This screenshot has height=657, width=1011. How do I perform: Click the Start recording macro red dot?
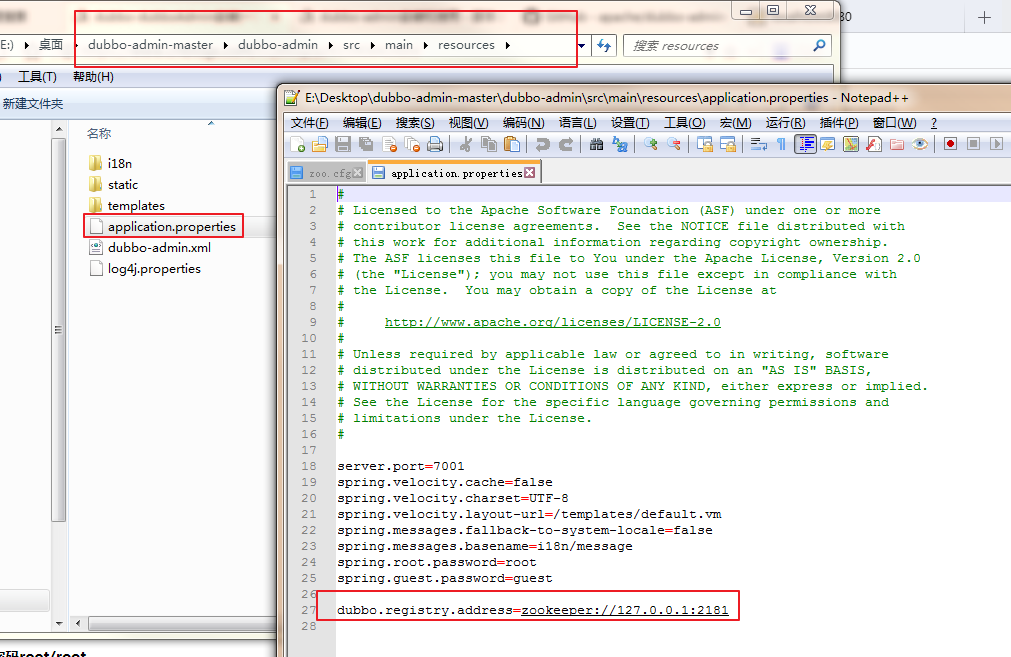(x=950, y=144)
